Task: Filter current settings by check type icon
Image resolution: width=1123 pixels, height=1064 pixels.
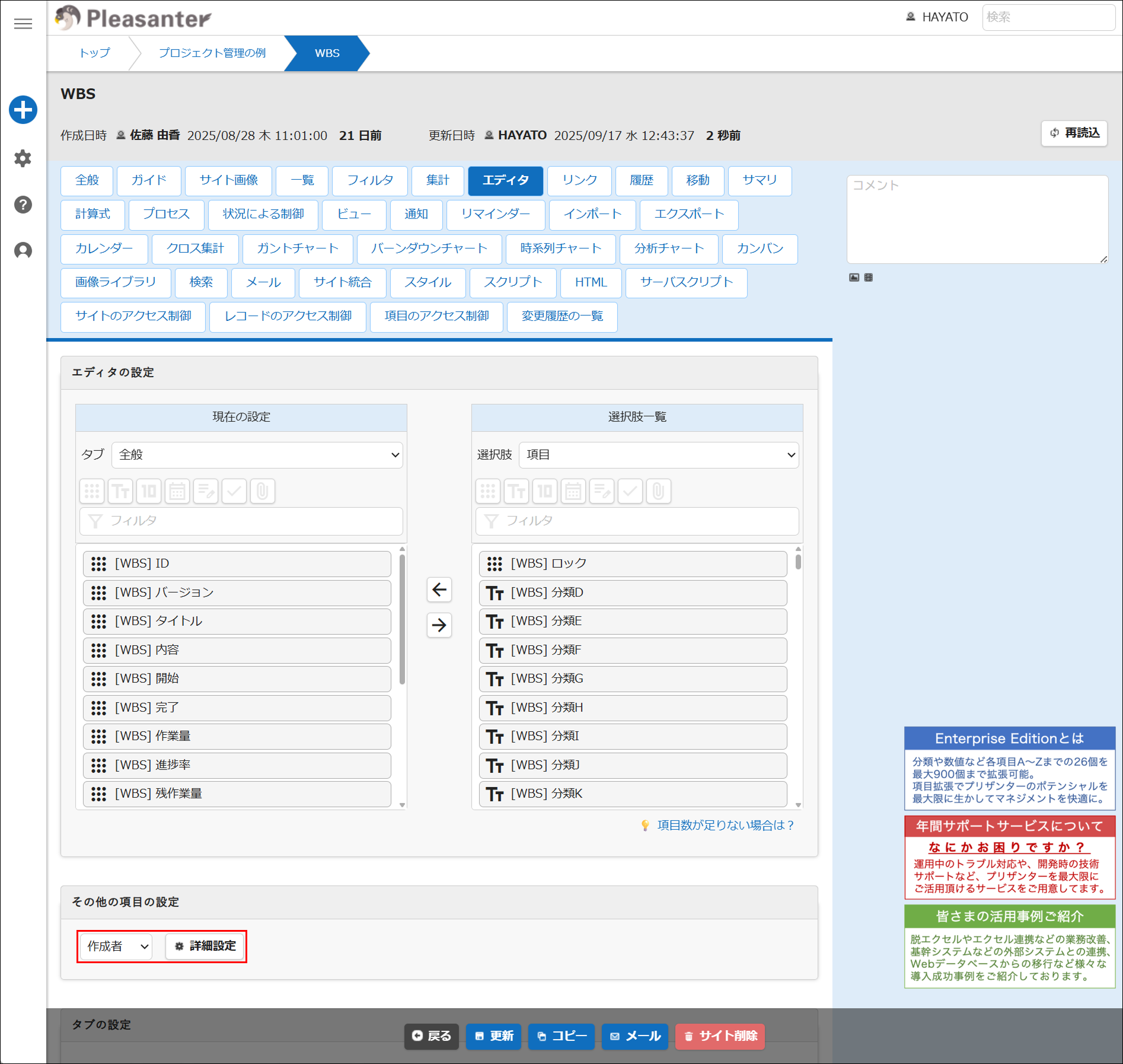Action: 234,491
